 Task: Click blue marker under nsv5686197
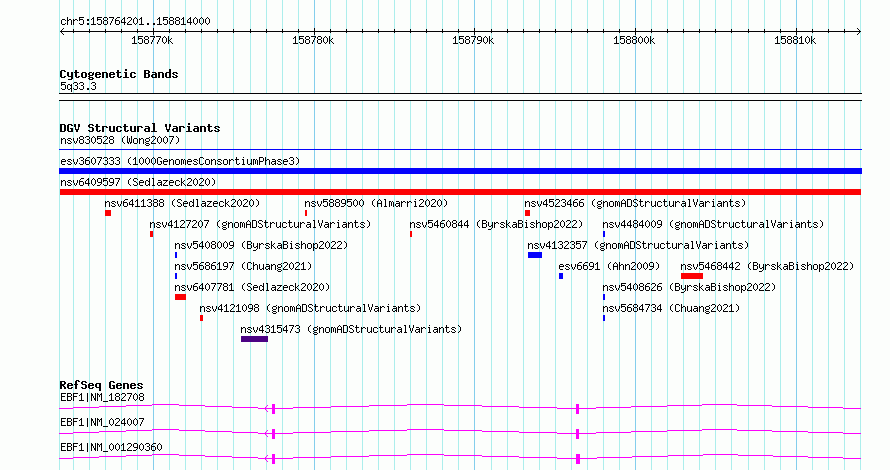tap(176, 276)
